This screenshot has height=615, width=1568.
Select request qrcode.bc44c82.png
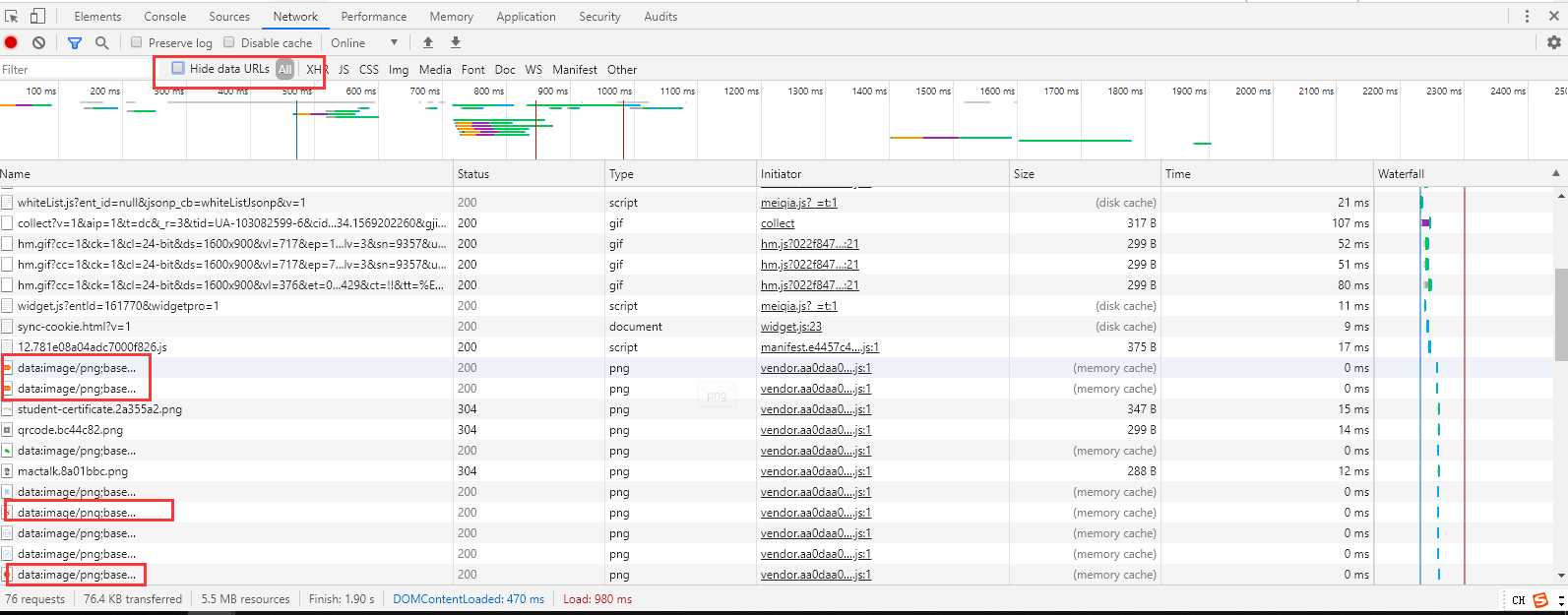pyautogui.click(x=70, y=430)
